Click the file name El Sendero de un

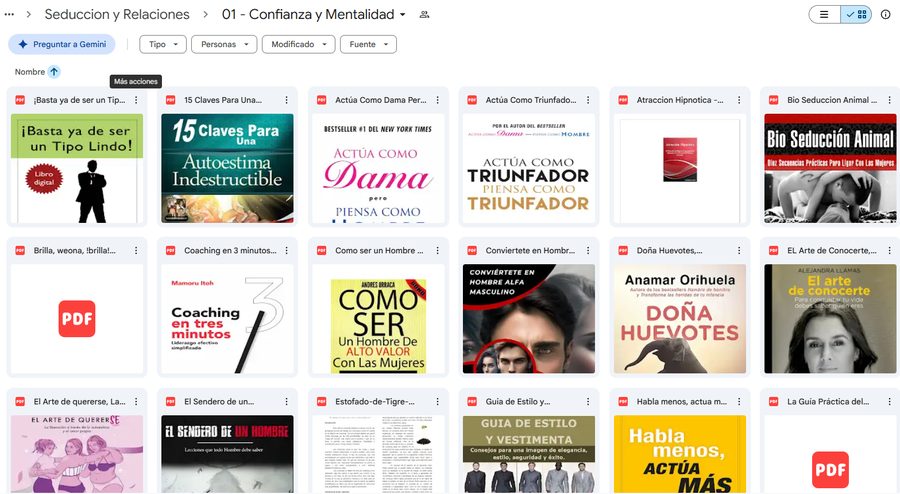(x=219, y=402)
